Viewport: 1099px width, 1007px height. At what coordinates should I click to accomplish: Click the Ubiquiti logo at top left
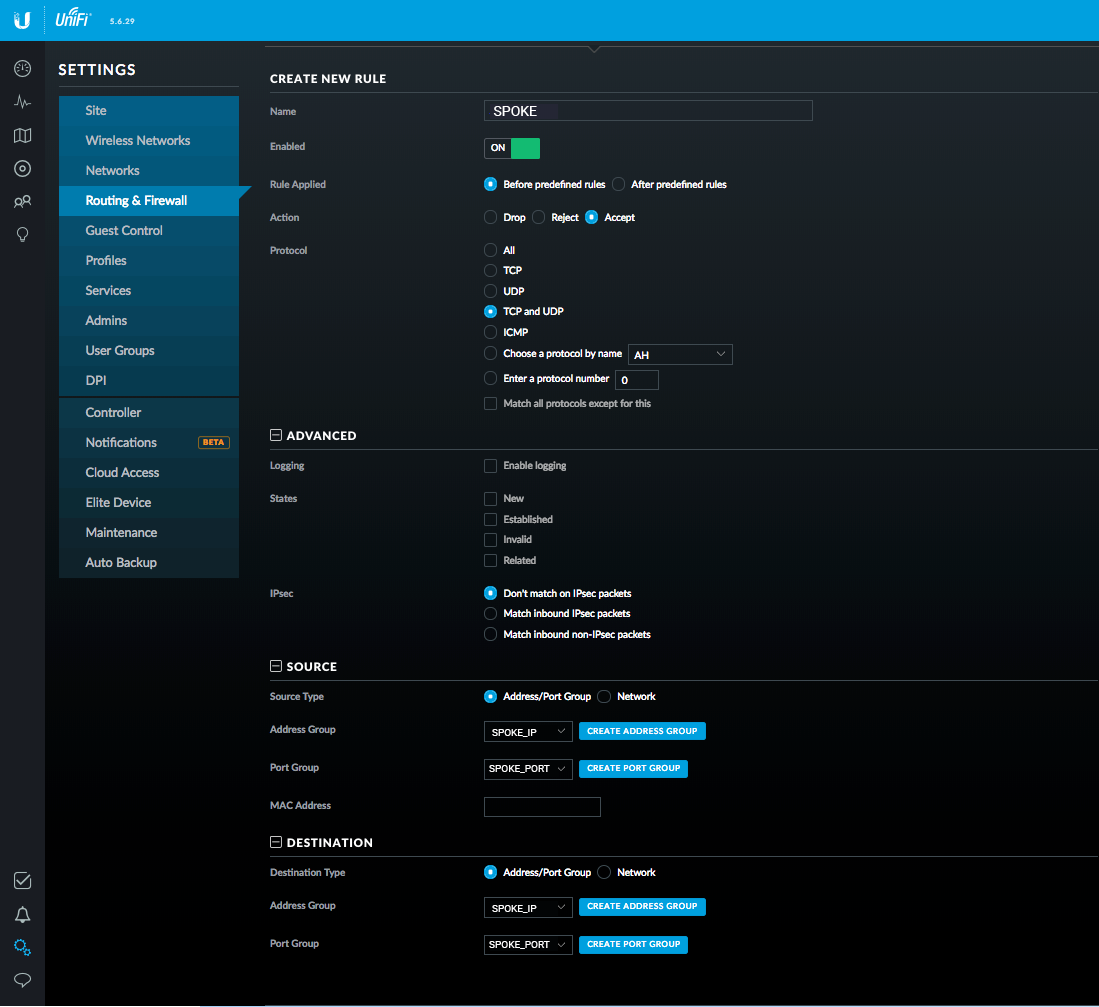point(22,20)
